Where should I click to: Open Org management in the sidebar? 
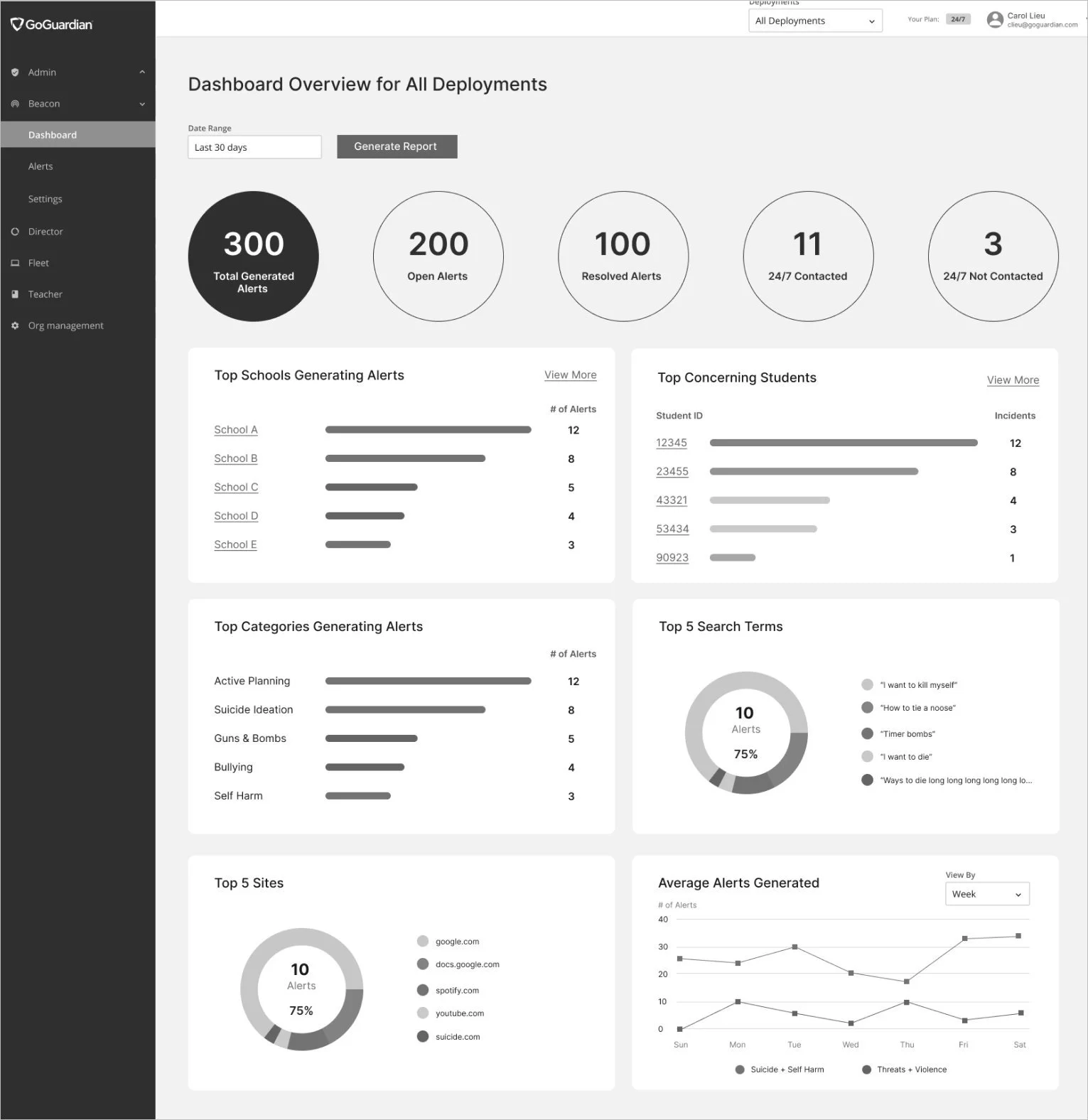[65, 325]
